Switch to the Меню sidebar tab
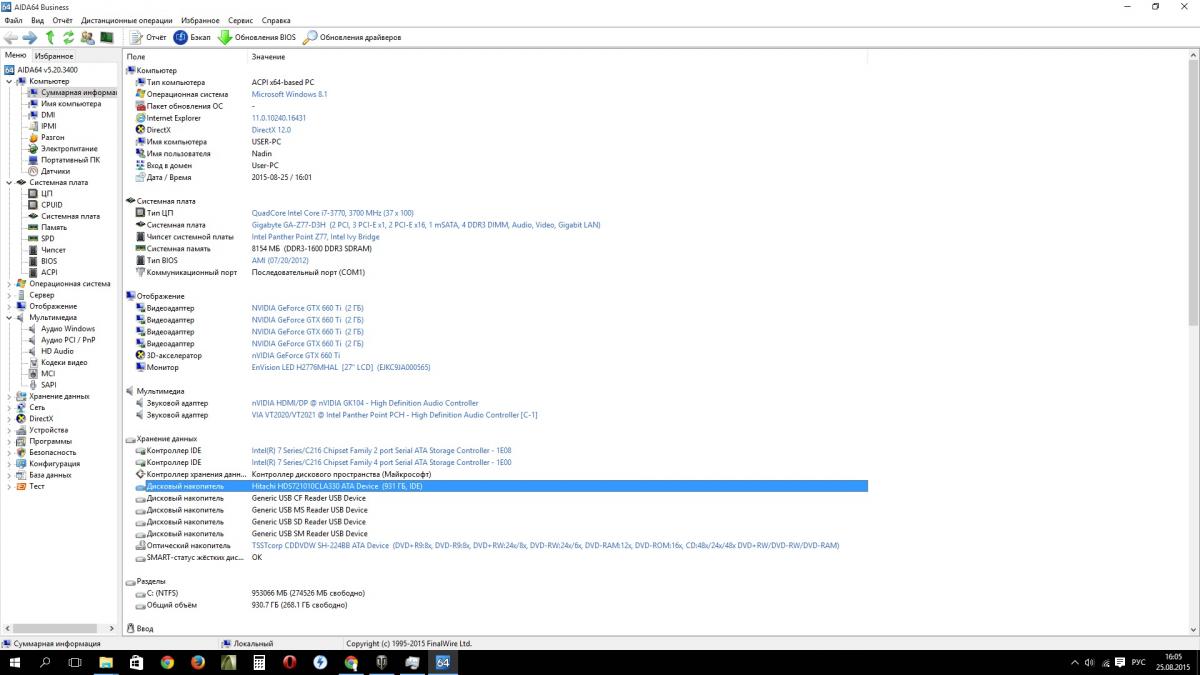This screenshot has width=1200, height=675. tap(15, 56)
